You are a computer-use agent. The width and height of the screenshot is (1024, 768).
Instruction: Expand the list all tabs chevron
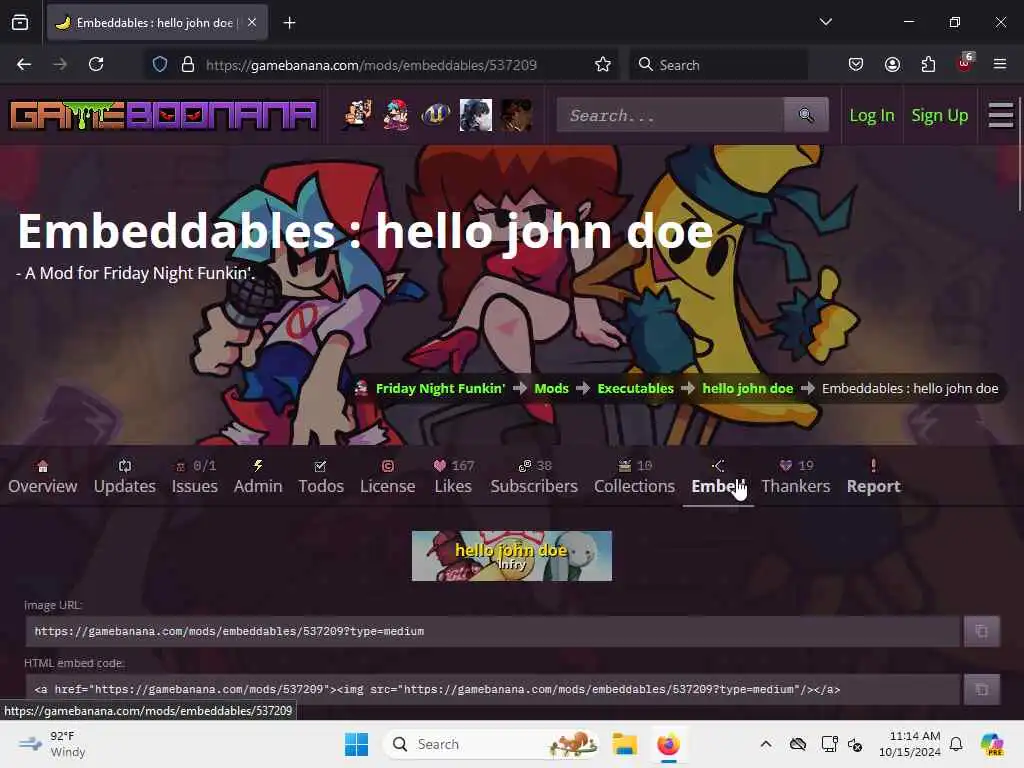tap(825, 22)
